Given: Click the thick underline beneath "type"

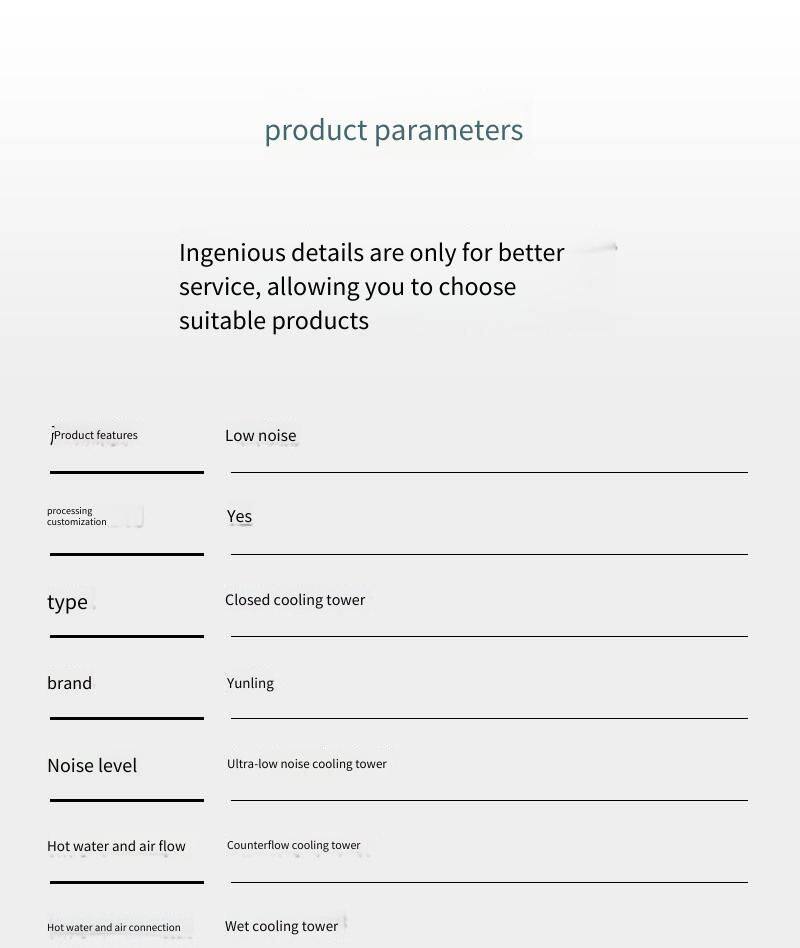Looking at the screenshot, I should pyautogui.click(x=127, y=636).
